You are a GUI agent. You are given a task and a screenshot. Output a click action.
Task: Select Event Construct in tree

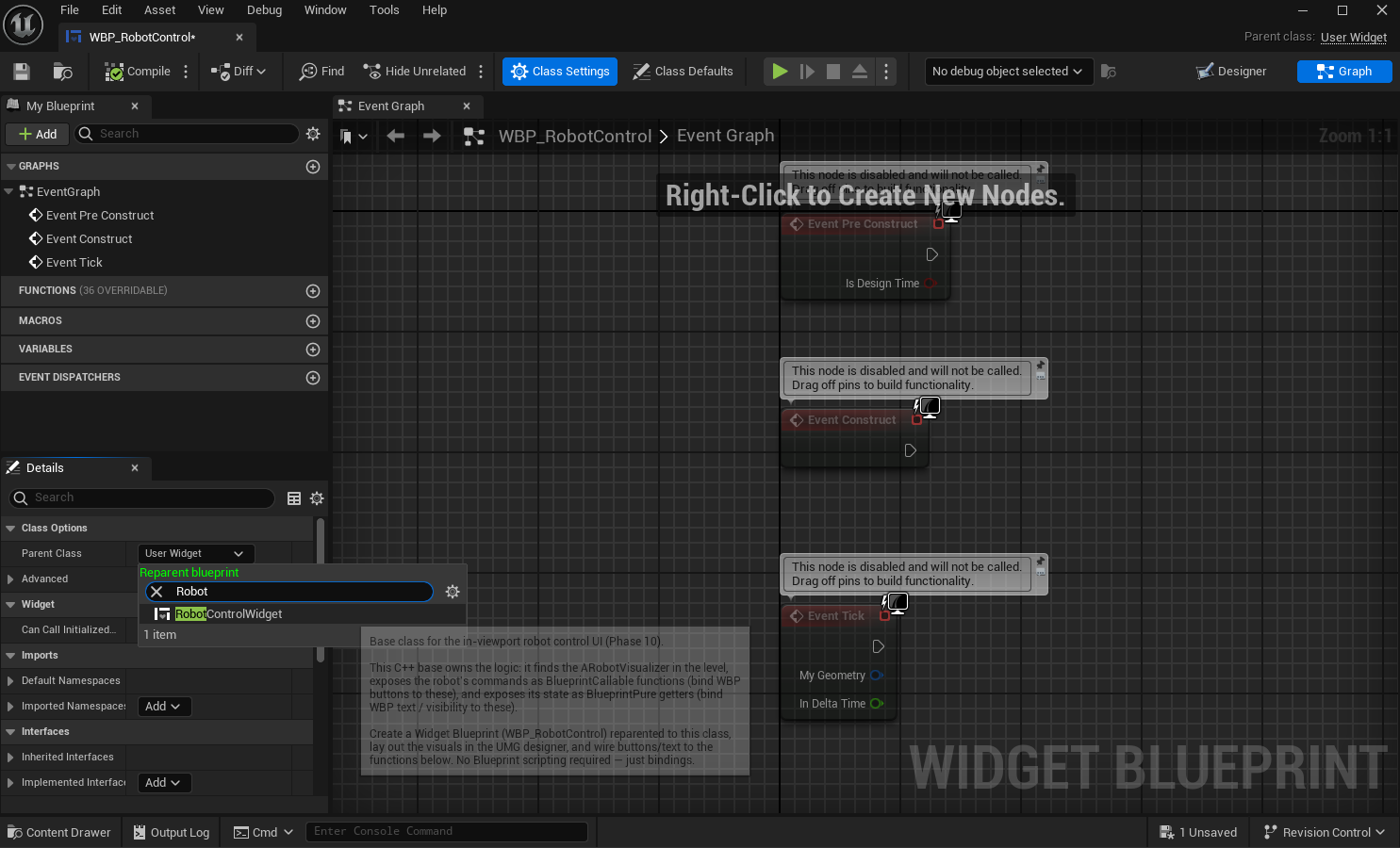pyautogui.click(x=89, y=239)
